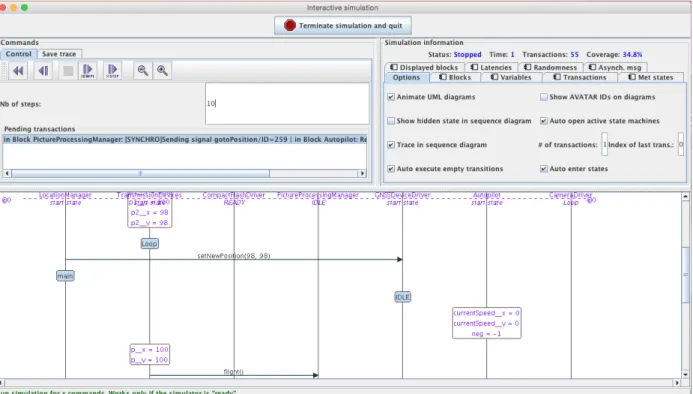Switch to the Latencies tab
Screen dimensions: 693x394
pyautogui.click(x=491, y=67)
